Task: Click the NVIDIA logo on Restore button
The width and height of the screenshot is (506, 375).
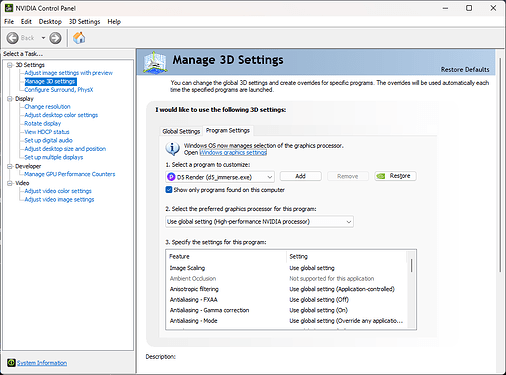Action: (x=381, y=176)
